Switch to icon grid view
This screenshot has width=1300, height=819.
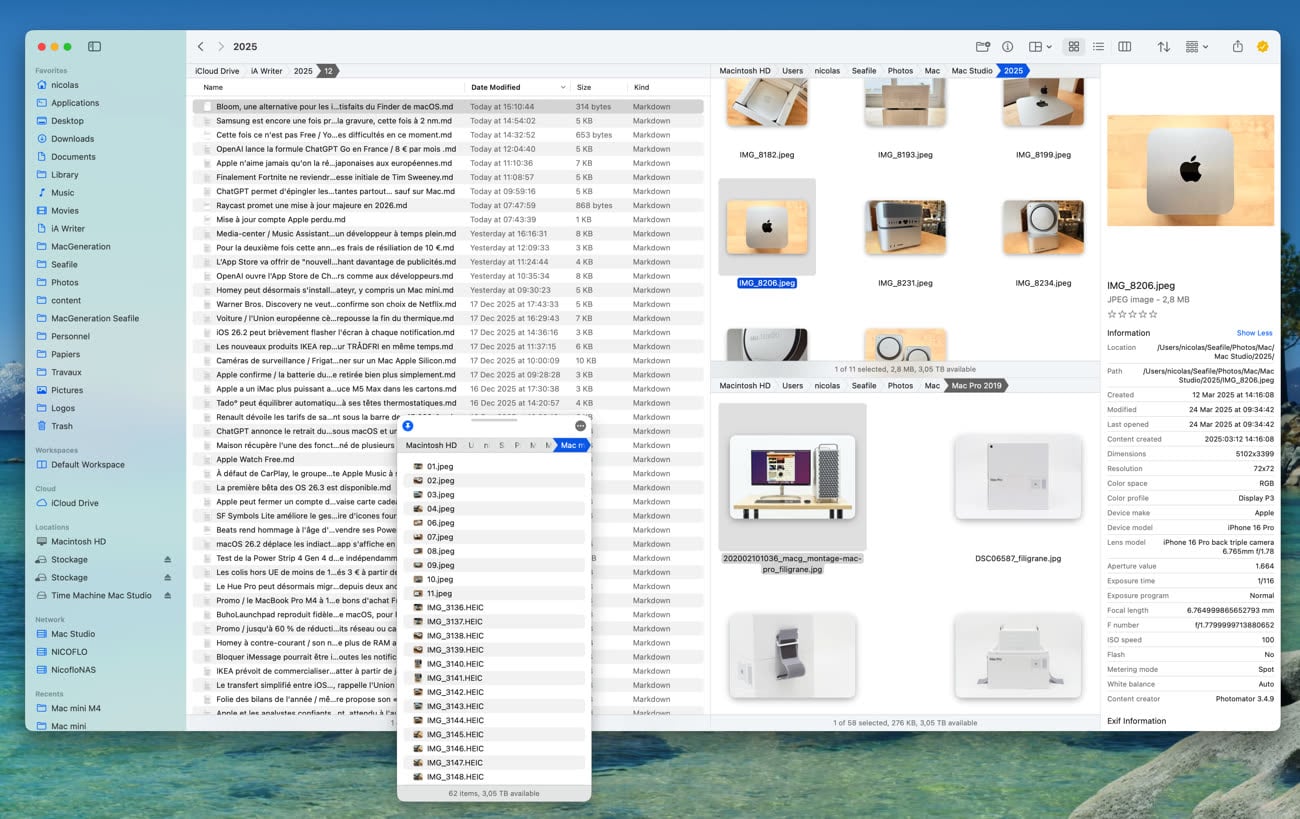coord(1074,47)
